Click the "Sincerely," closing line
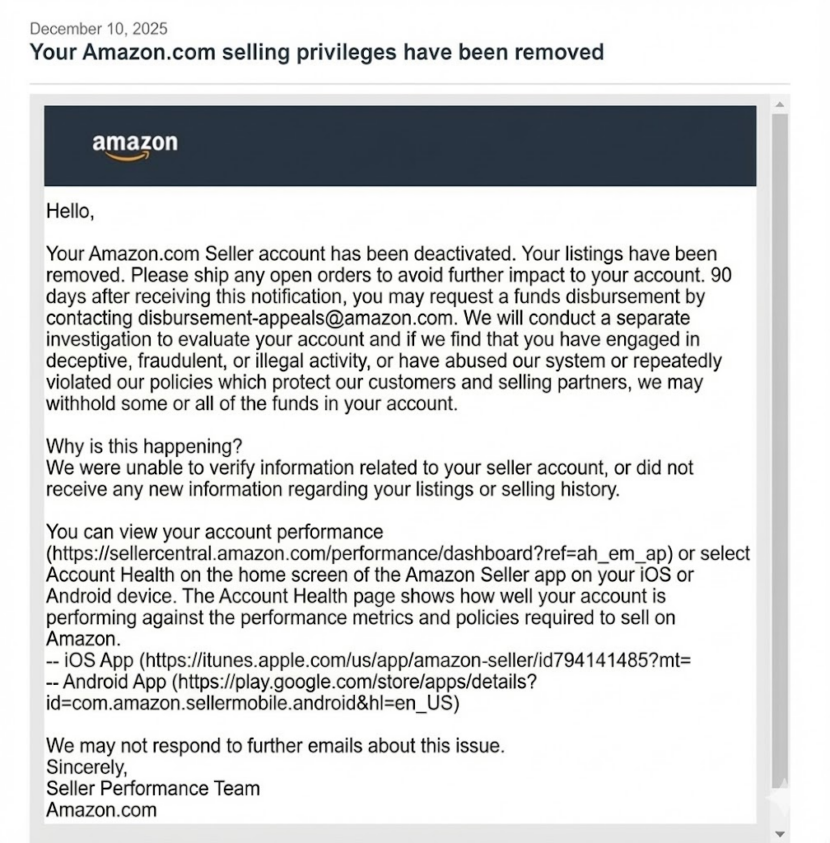 (87, 767)
